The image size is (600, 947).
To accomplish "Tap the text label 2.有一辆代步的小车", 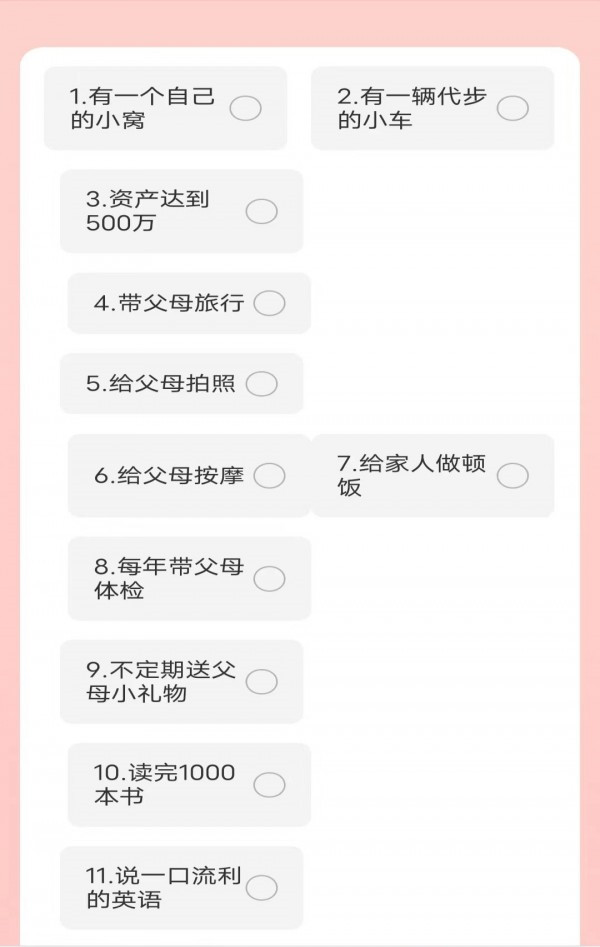I will [x=411, y=108].
